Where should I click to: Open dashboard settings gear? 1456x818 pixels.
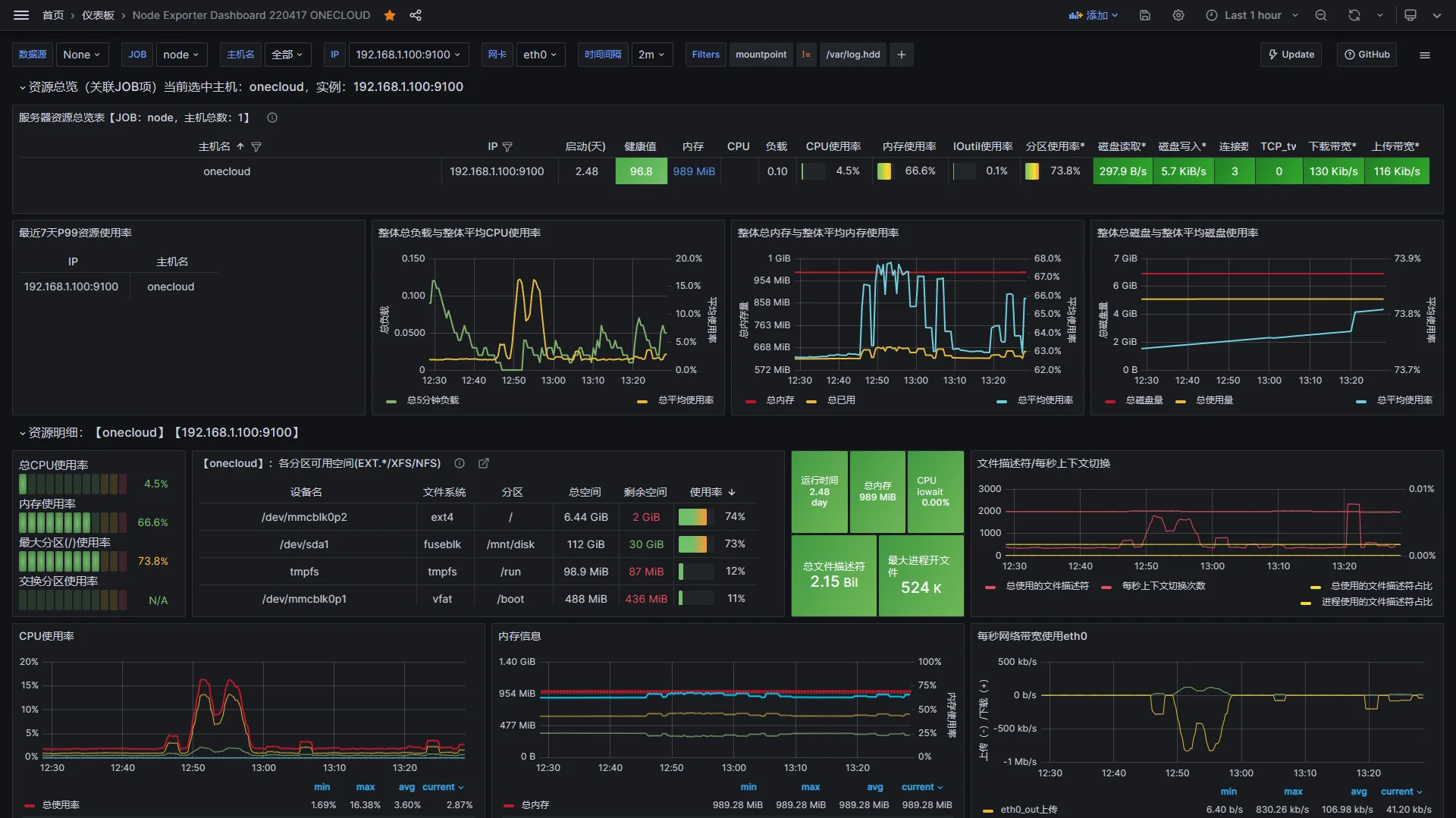tap(1178, 15)
